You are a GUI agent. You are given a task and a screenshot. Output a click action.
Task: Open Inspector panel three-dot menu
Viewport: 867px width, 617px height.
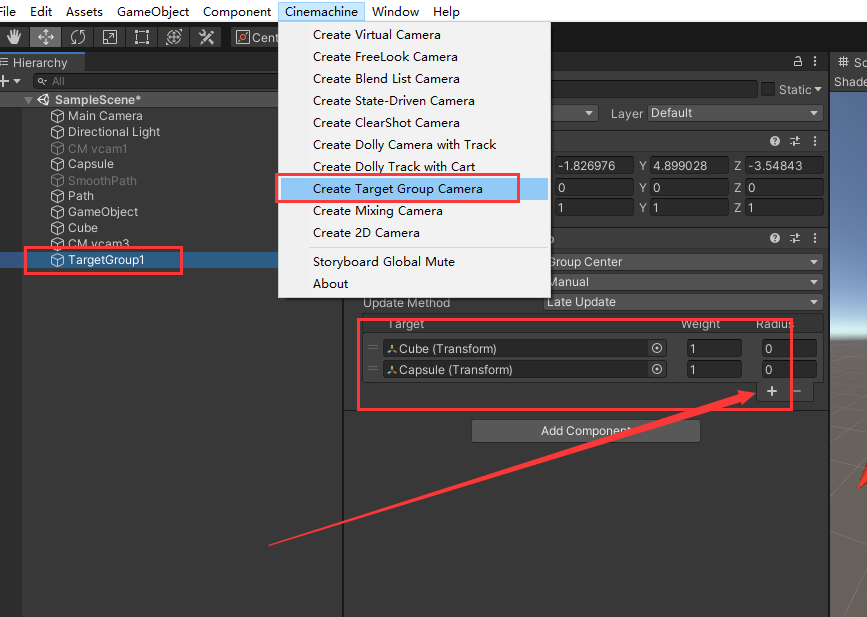[x=815, y=61]
